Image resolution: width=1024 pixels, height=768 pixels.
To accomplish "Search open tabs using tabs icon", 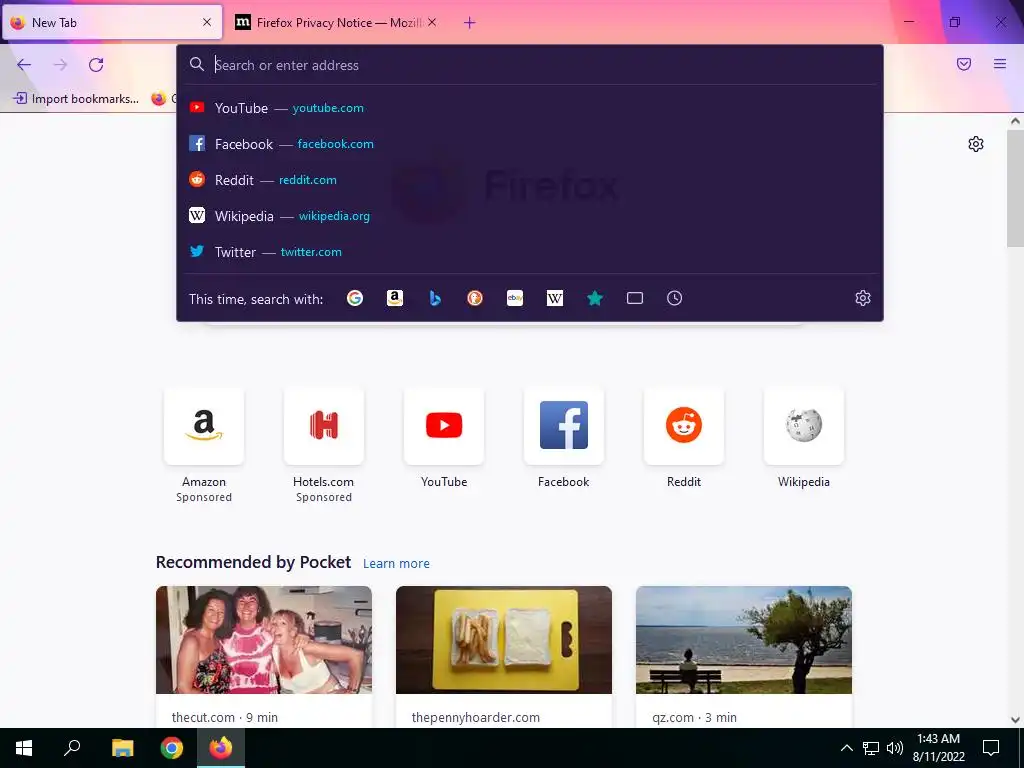I will coord(635,298).
